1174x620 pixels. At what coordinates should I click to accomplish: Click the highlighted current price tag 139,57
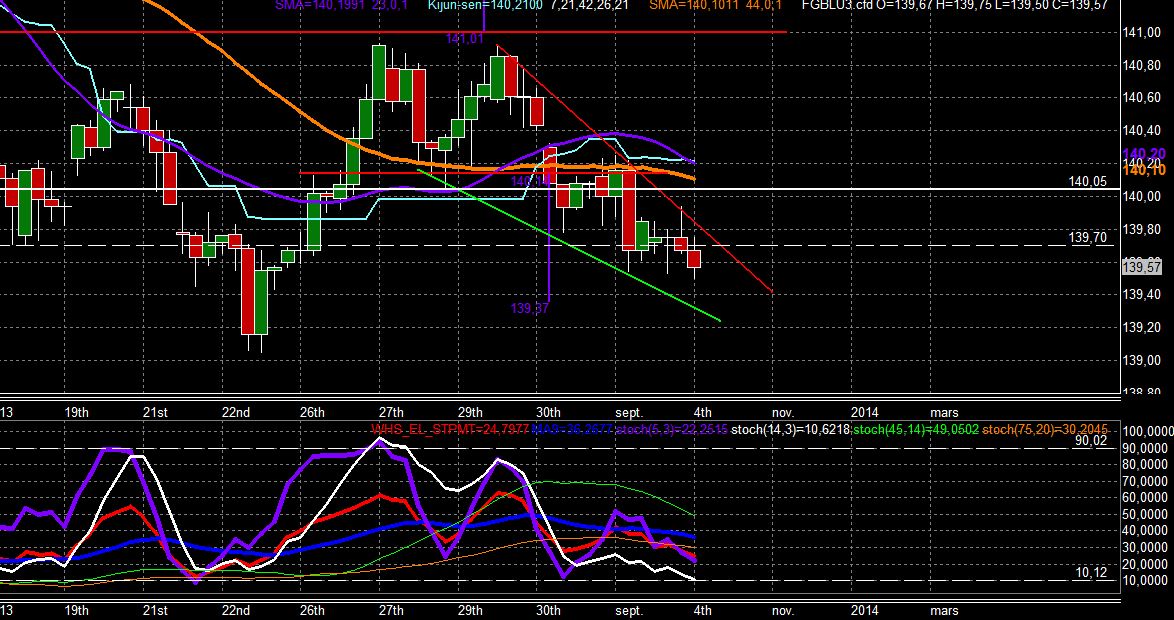[1143, 267]
